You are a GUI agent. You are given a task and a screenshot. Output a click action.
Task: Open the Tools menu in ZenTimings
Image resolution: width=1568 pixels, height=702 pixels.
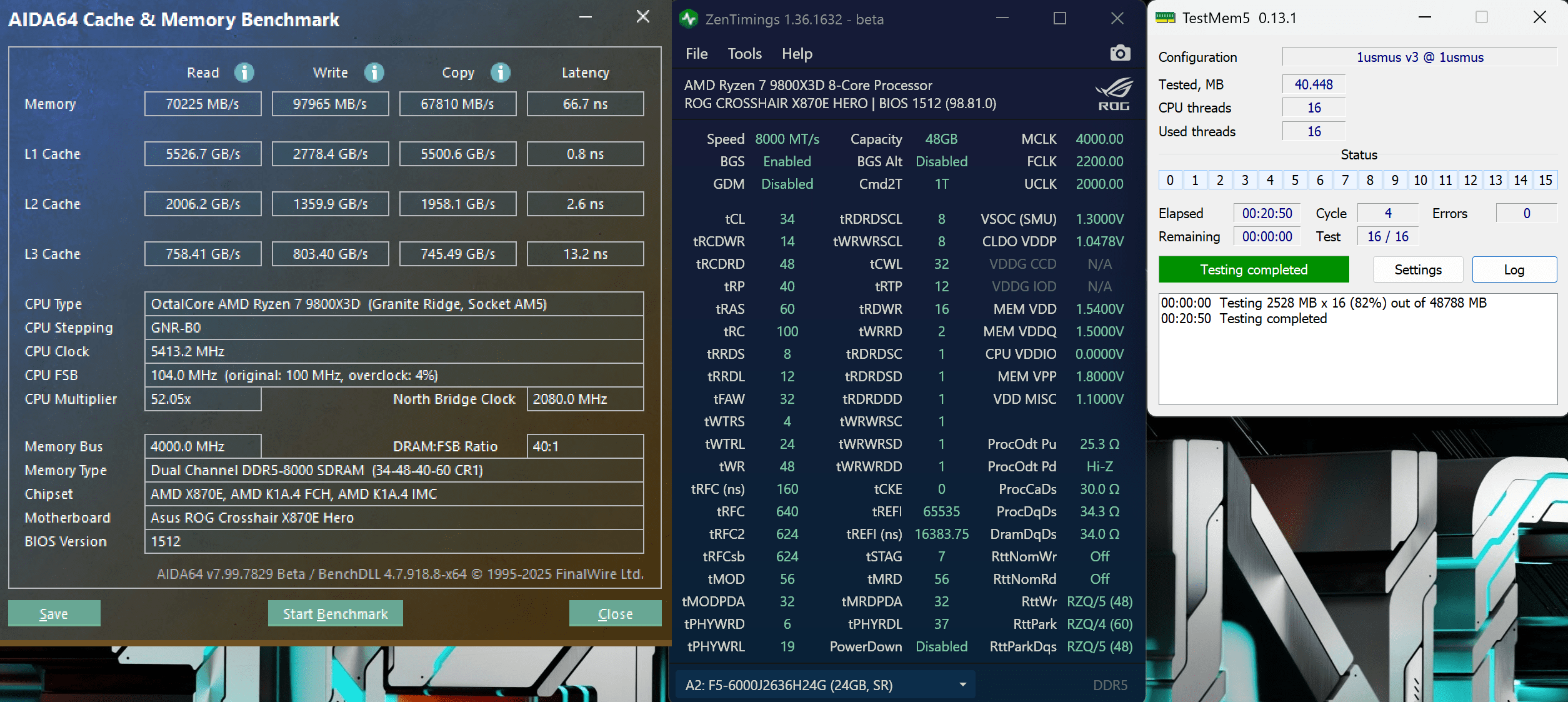[744, 54]
